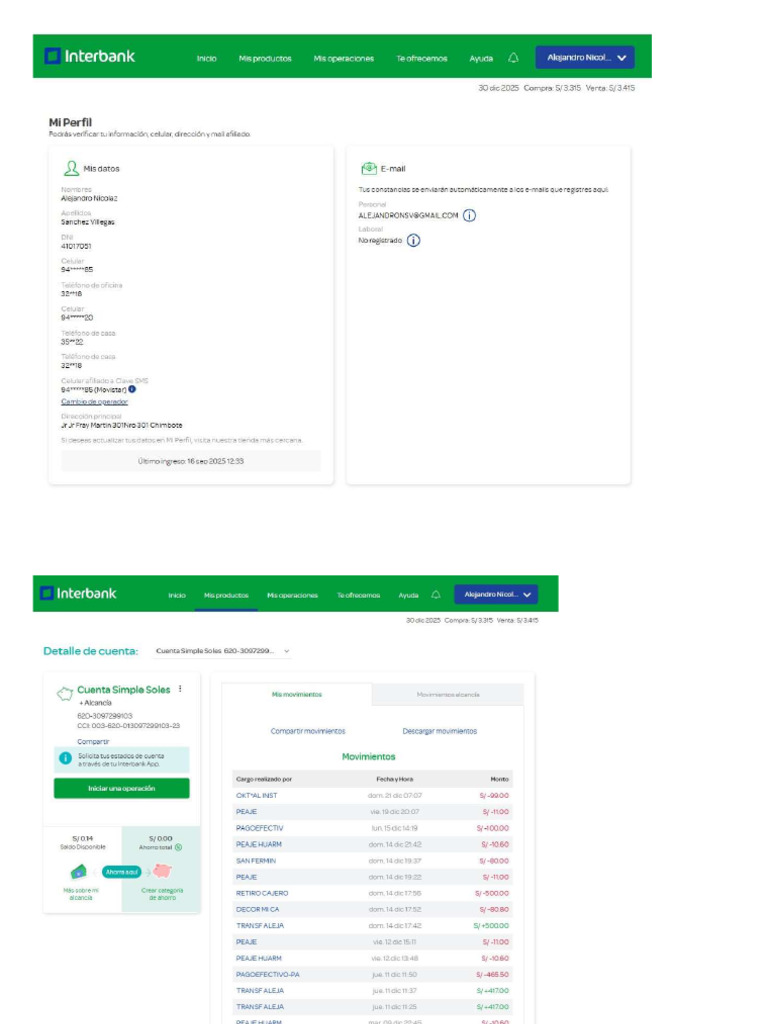
Task: Click the Interbank logo on the Mi Perfil page
Action: [x=89, y=56]
